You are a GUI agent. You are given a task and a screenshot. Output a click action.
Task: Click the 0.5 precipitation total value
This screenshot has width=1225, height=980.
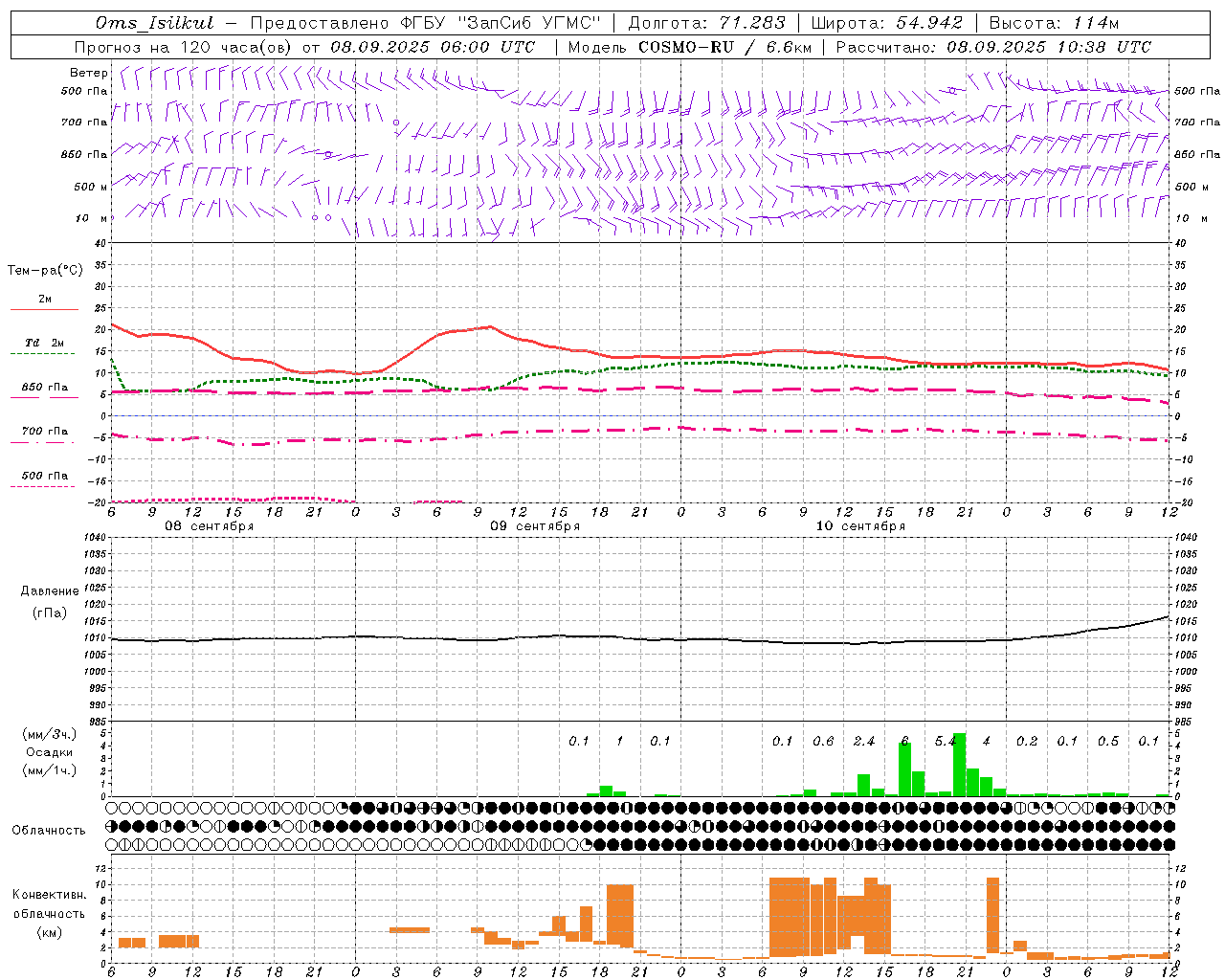(x=1108, y=741)
